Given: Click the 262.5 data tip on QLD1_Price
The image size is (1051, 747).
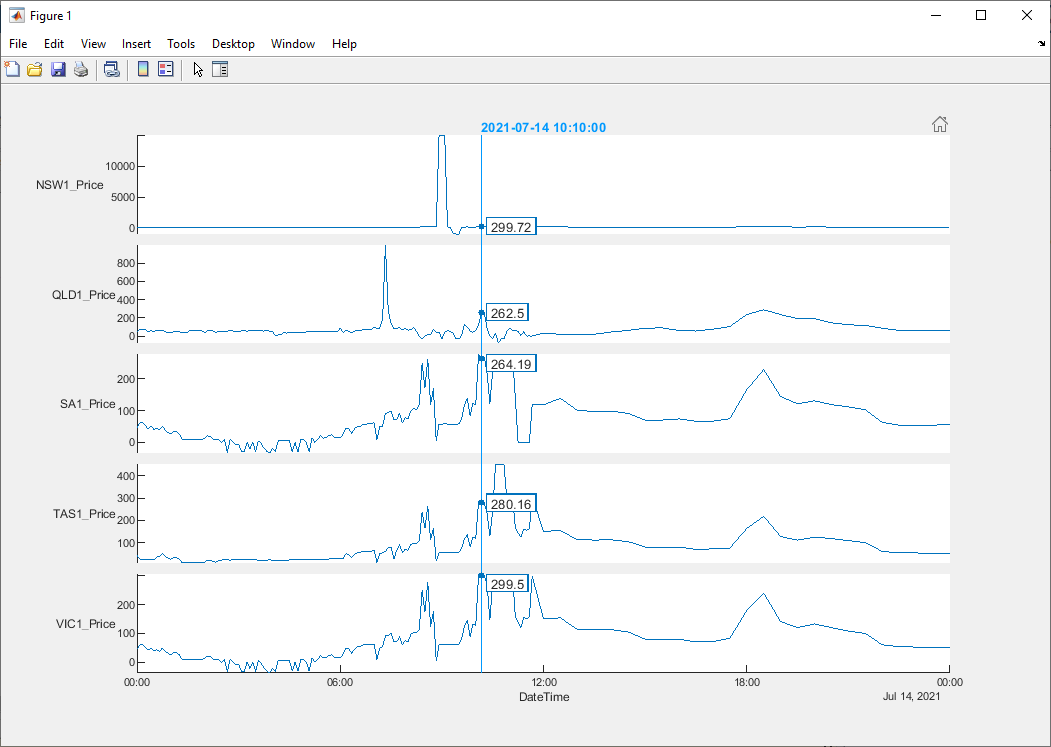Looking at the screenshot, I should (507, 313).
